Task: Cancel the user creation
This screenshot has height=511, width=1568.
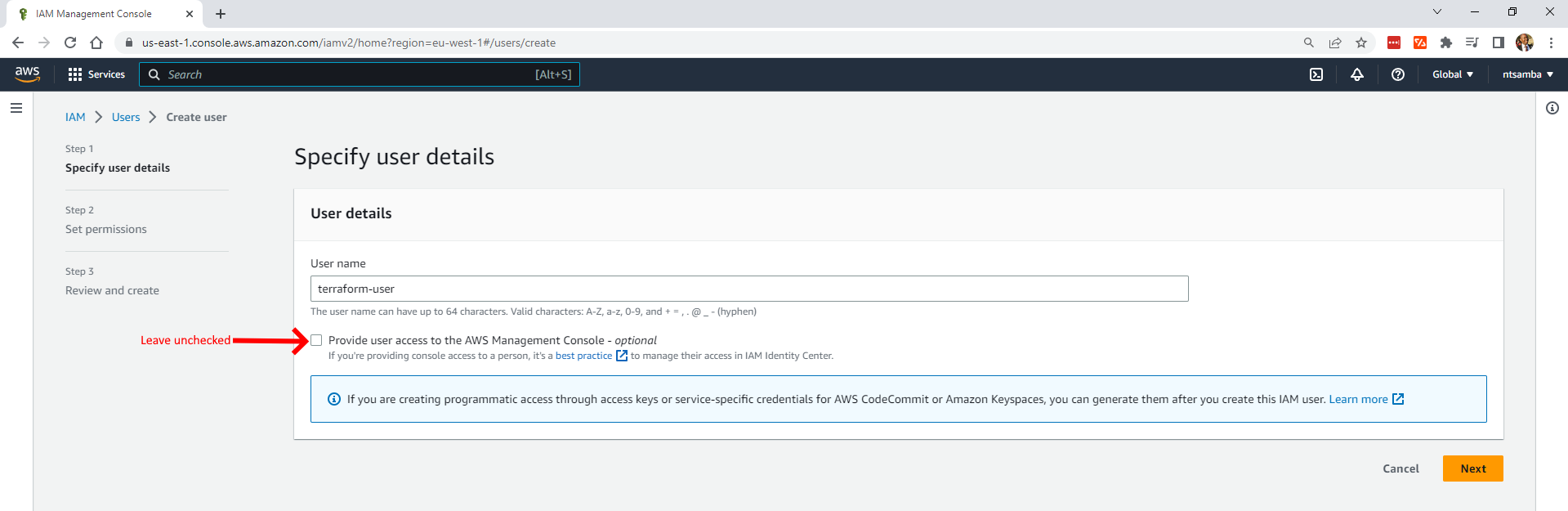Action: click(1400, 468)
